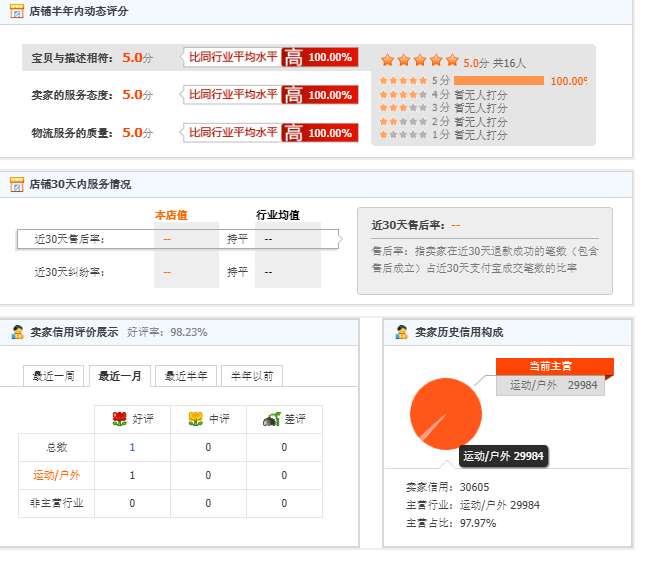Click the orange 运动/户外 row label
653x569 pixels.
tap(57, 475)
